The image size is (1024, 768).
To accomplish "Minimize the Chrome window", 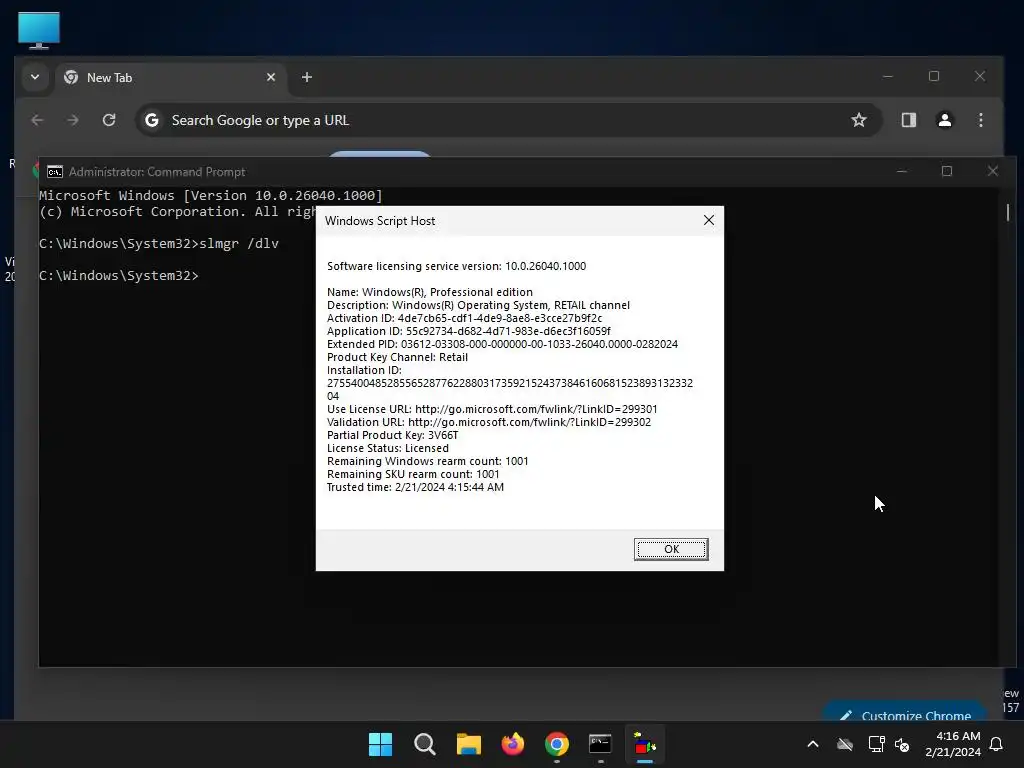I will point(888,76).
